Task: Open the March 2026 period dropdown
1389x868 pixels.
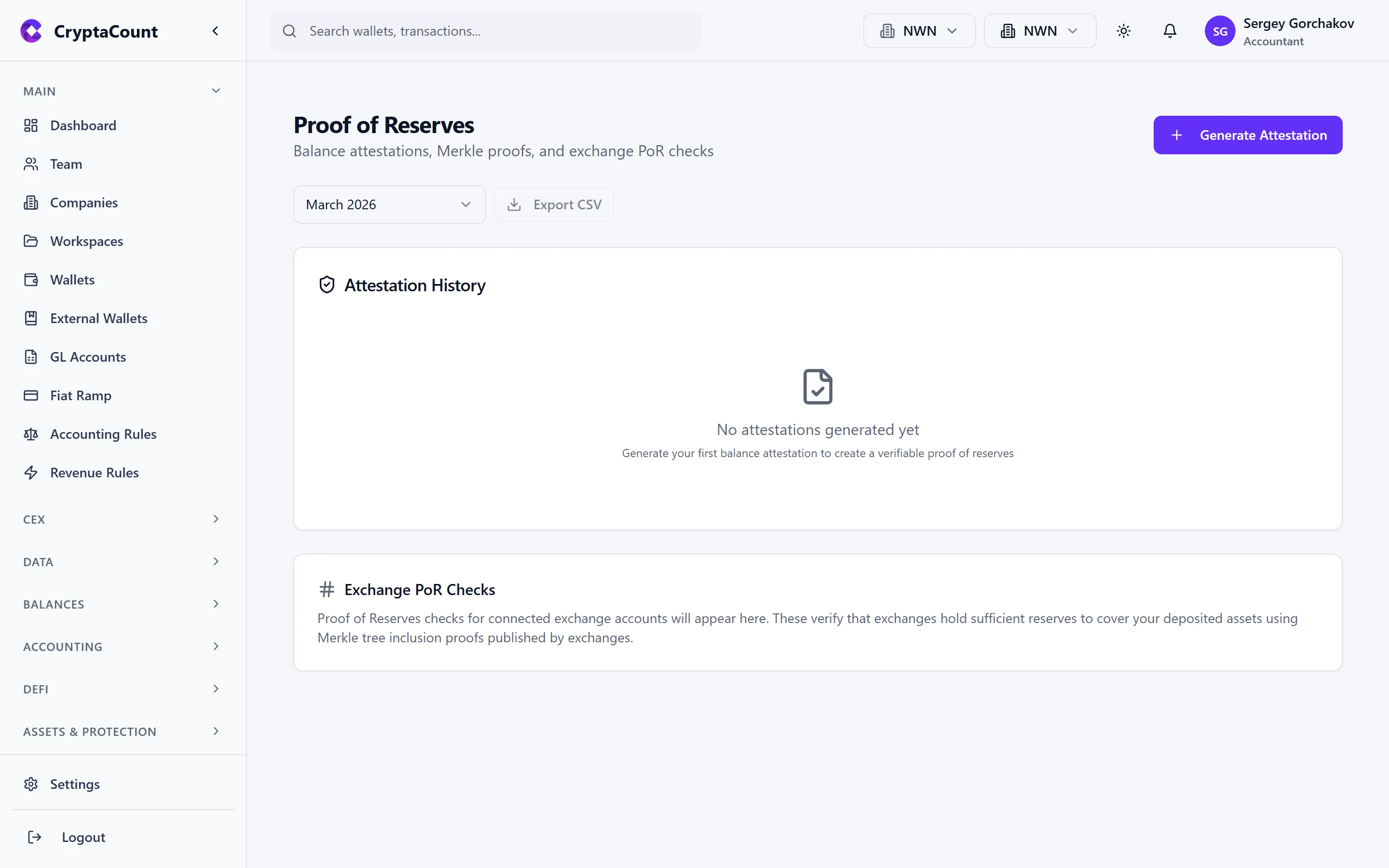Action: [389, 204]
